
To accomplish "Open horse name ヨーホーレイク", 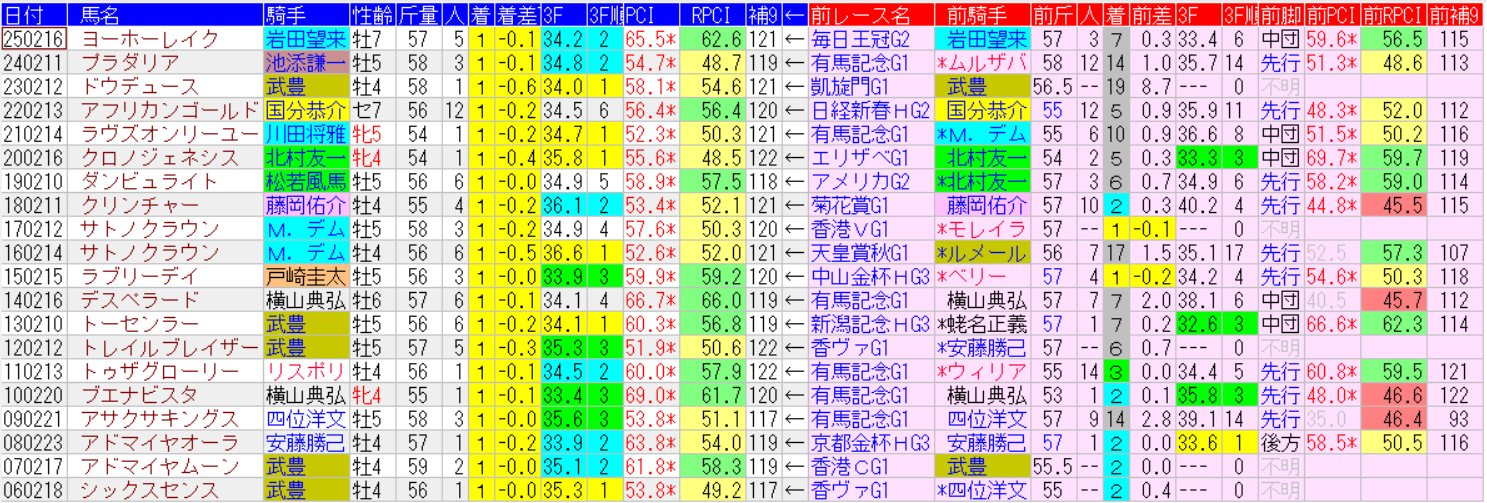I will coord(150,39).
